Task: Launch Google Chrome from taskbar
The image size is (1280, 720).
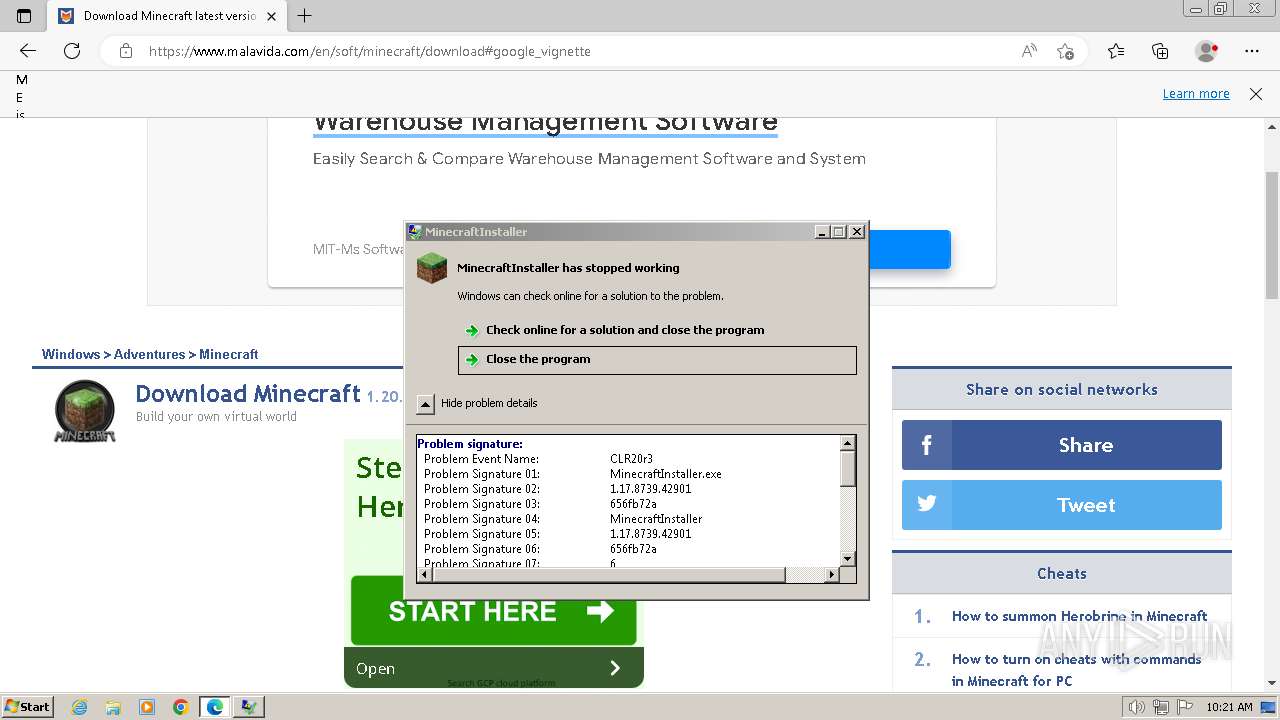Action: click(181, 707)
